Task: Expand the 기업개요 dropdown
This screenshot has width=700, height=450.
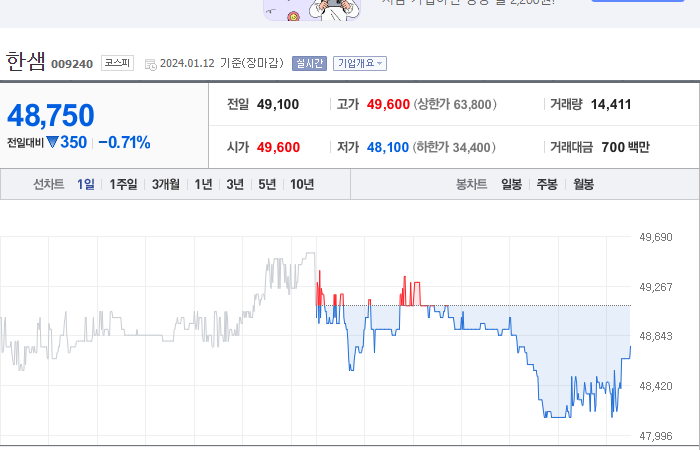Action: pyautogui.click(x=360, y=63)
